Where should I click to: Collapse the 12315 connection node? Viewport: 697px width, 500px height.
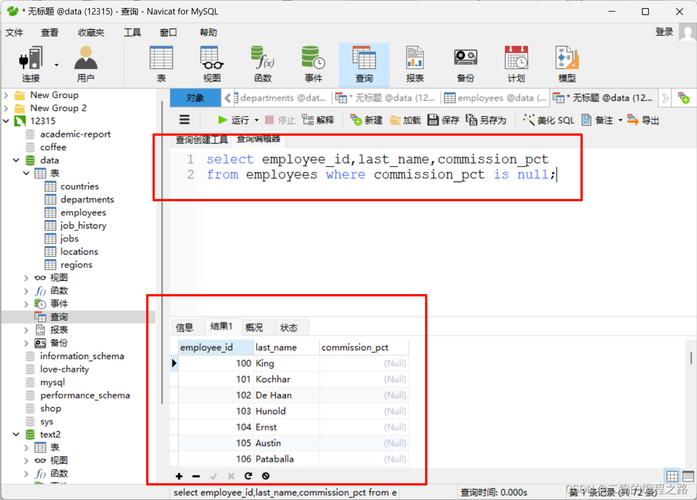[6, 121]
